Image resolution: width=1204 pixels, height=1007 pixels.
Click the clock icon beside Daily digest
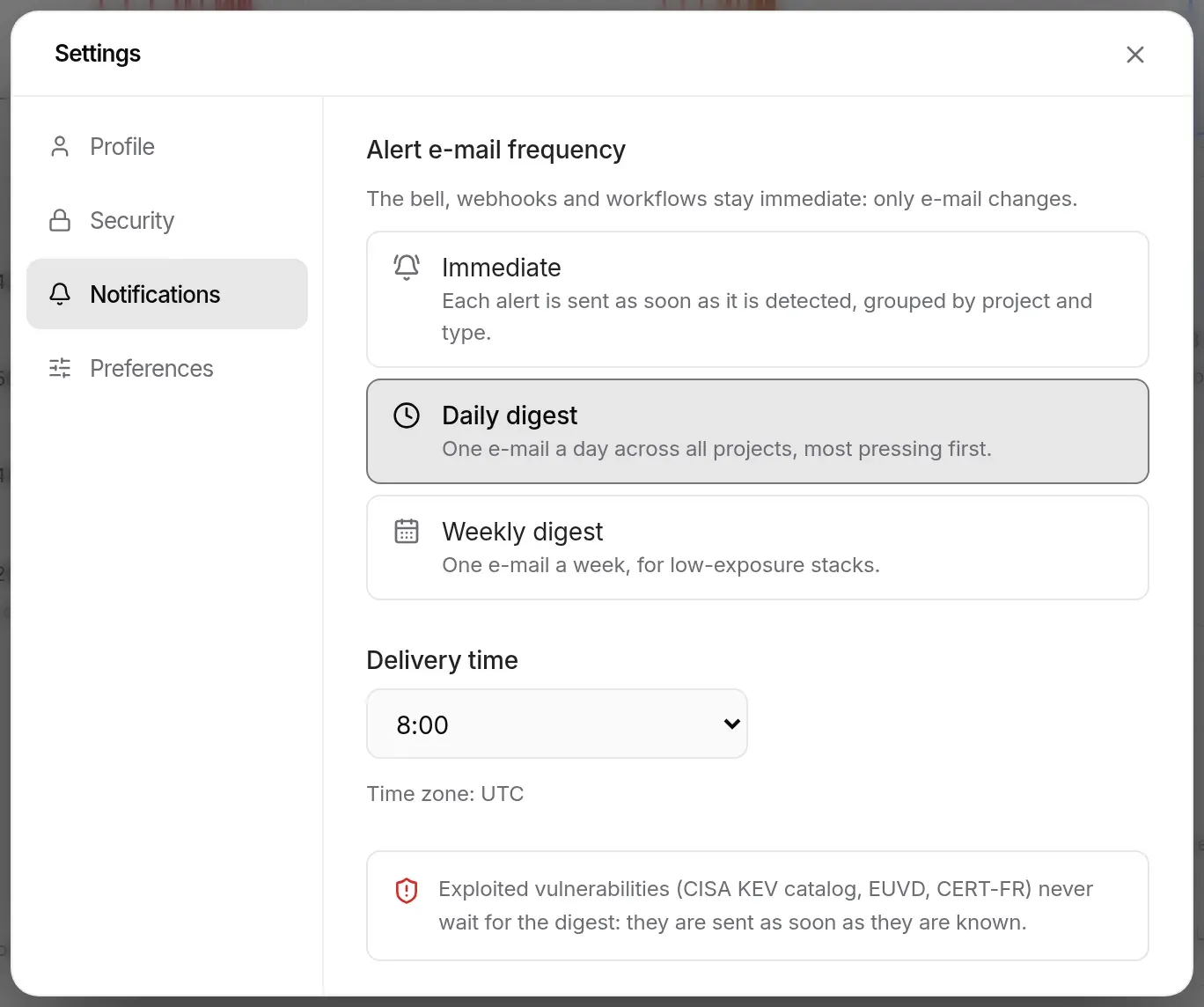point(407,415)
